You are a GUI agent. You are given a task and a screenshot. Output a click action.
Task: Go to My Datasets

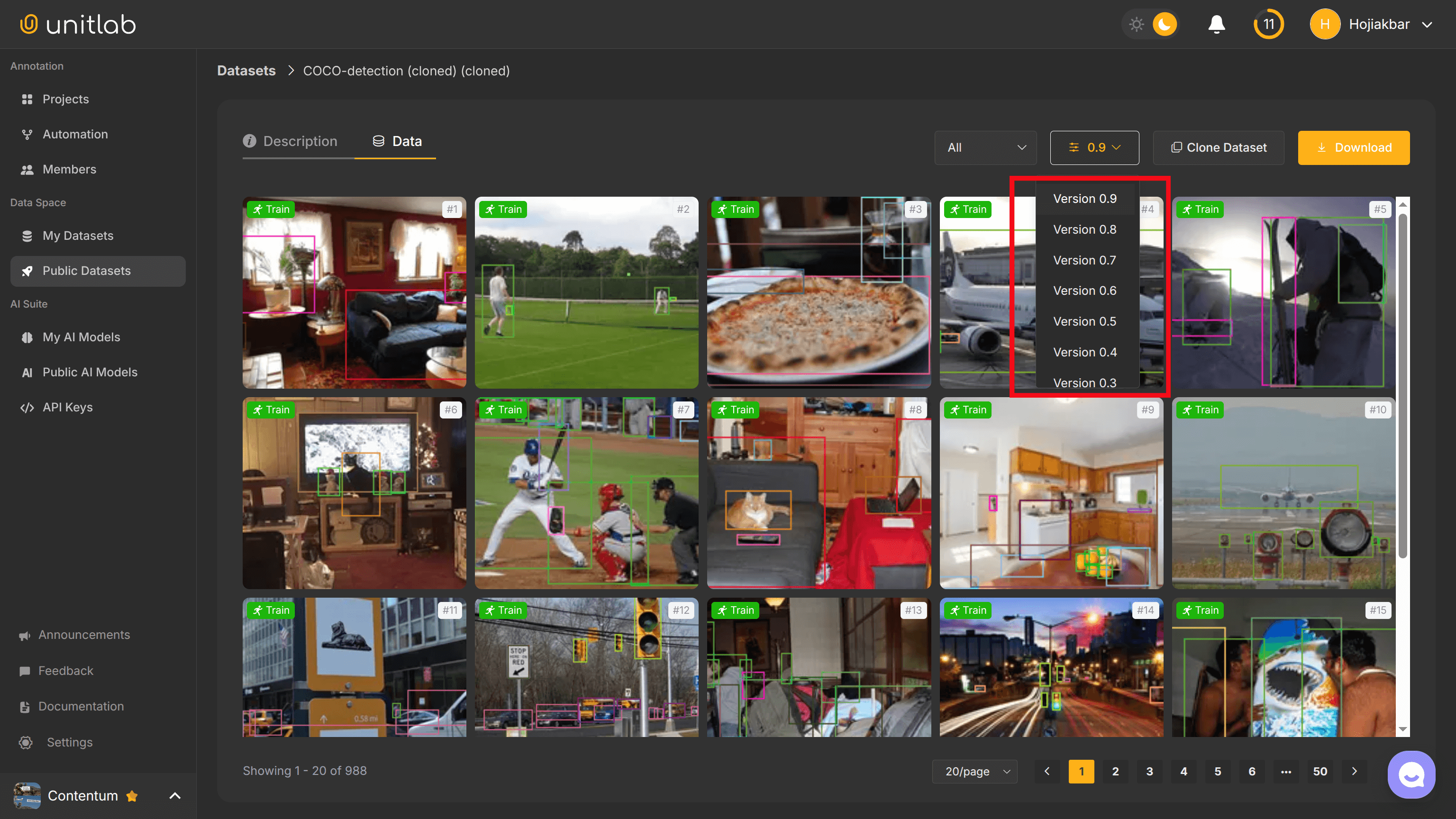[78, 236]
